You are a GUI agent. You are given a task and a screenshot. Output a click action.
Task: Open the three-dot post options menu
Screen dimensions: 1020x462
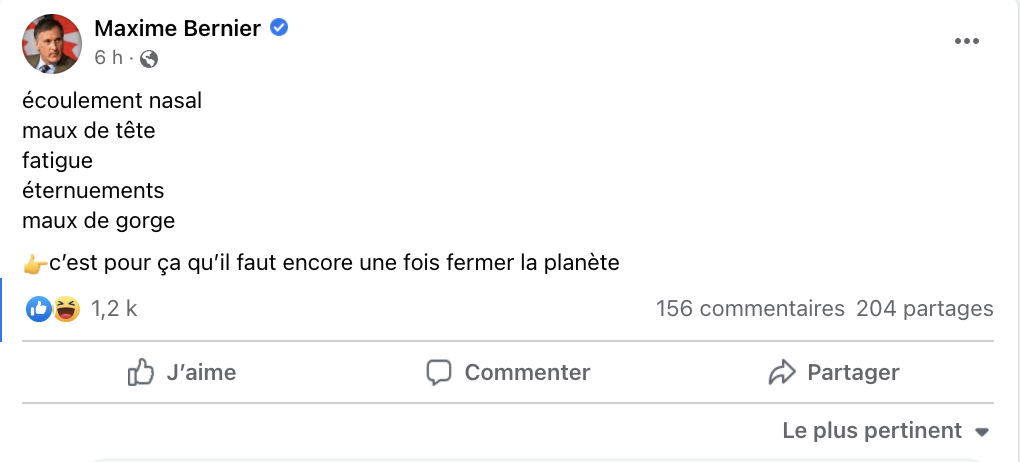click(966, 41)
